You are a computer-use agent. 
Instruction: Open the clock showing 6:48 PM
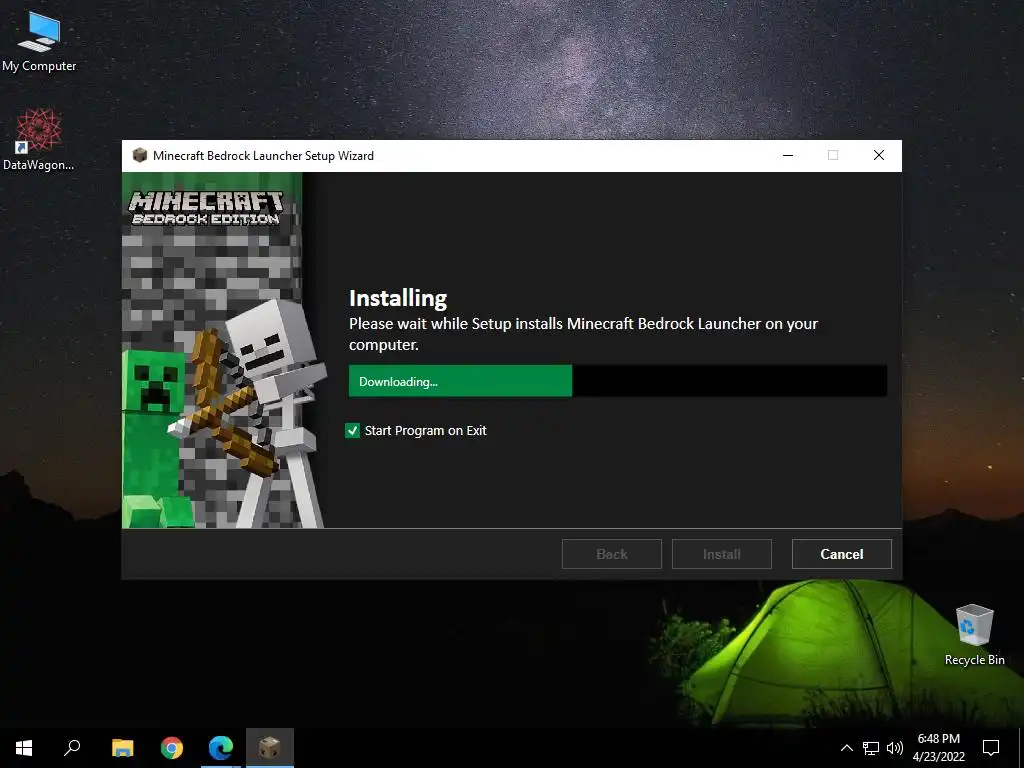coord(938,748)
